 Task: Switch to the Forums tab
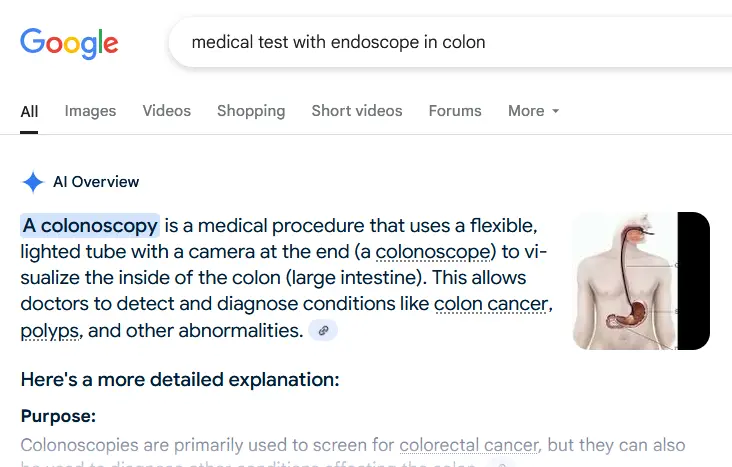[455, 111]
